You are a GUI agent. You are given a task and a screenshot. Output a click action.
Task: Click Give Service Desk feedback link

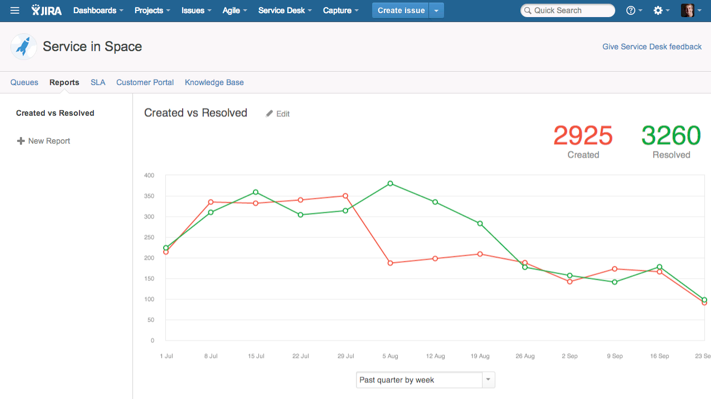[652, 47]
